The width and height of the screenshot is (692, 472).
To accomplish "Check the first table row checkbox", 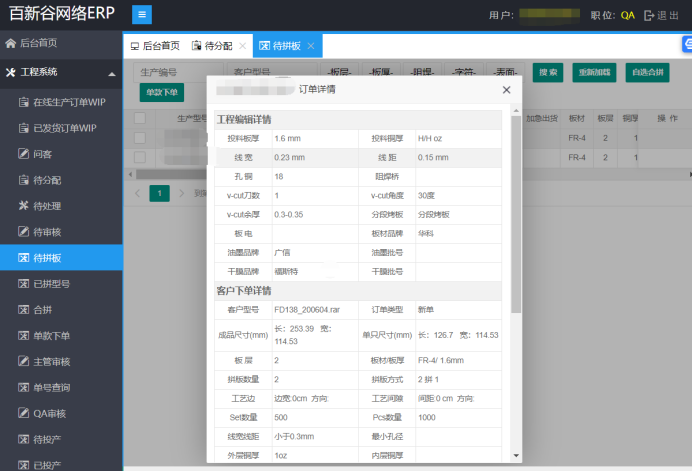I will coord(140,138).
